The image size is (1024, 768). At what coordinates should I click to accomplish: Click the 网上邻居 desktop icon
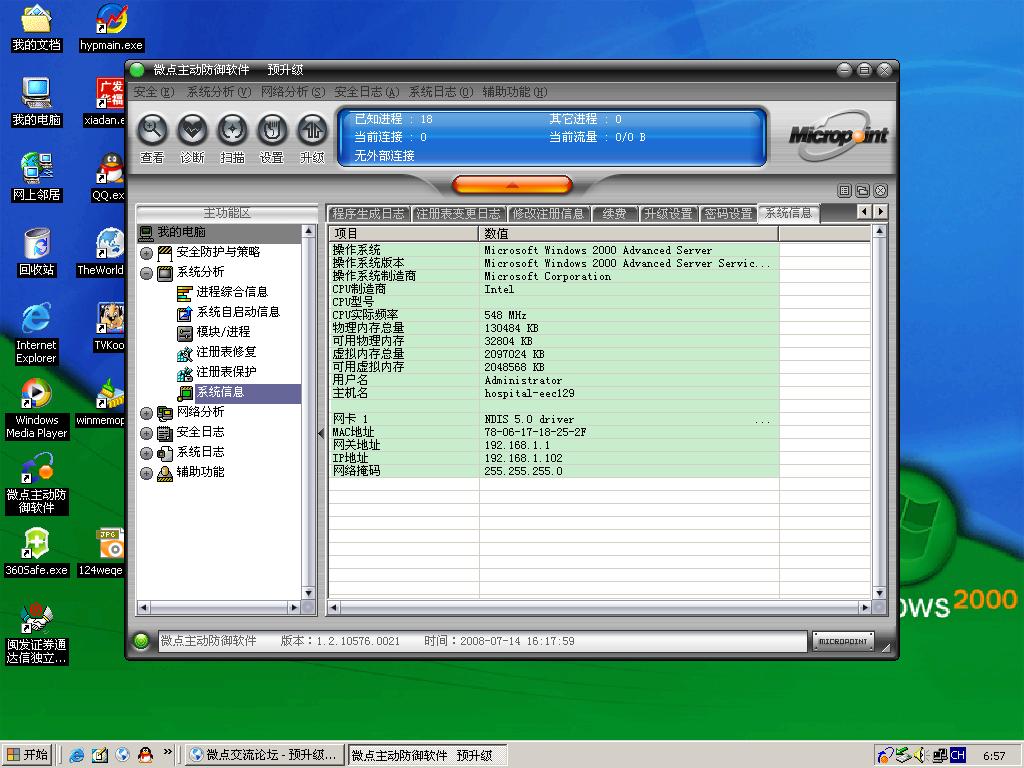tap(36, 178)
